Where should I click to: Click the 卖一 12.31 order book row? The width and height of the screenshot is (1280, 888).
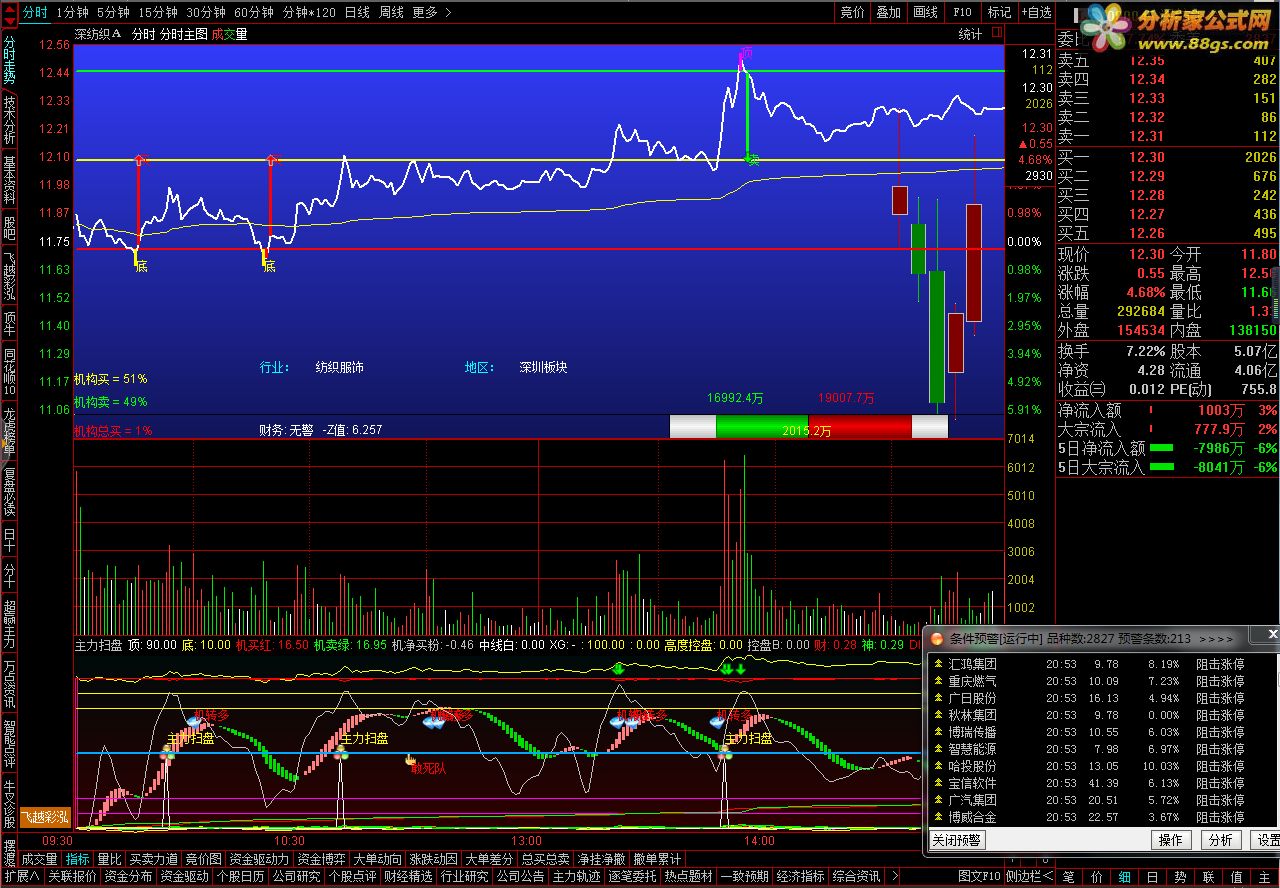[x=1167, y=137]
